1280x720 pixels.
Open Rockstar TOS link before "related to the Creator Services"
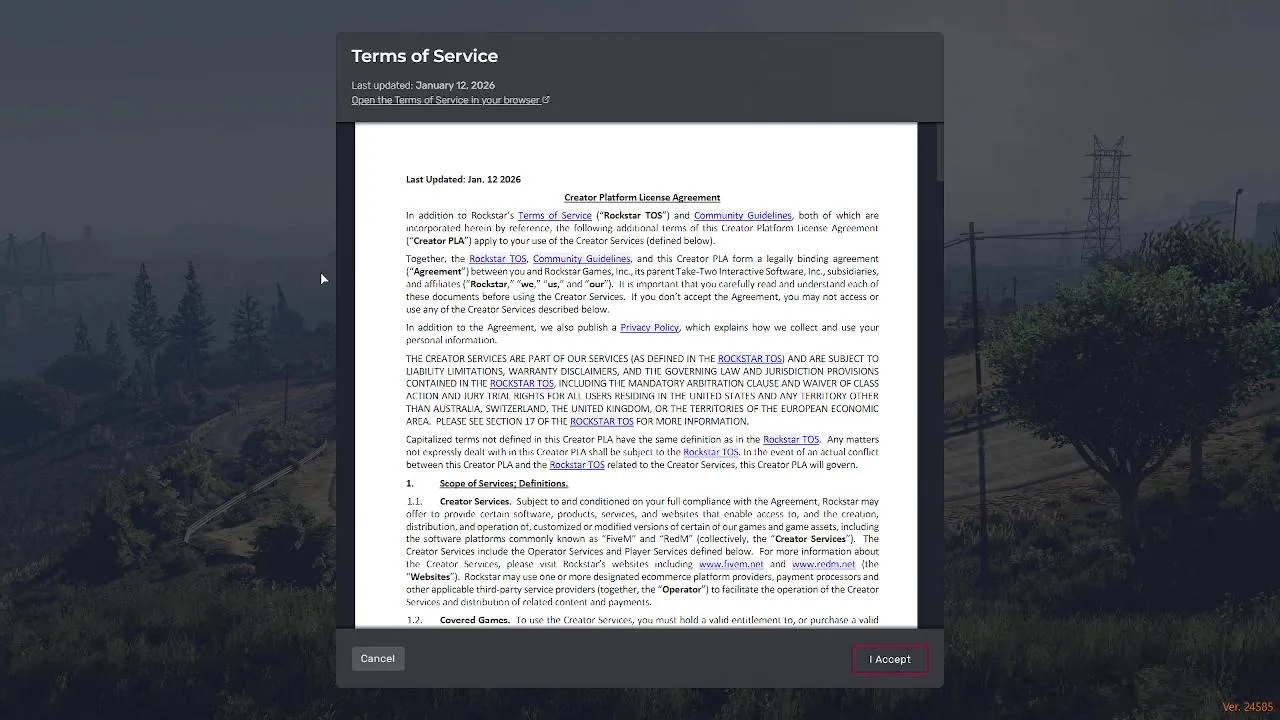click(x=577, y=465)
